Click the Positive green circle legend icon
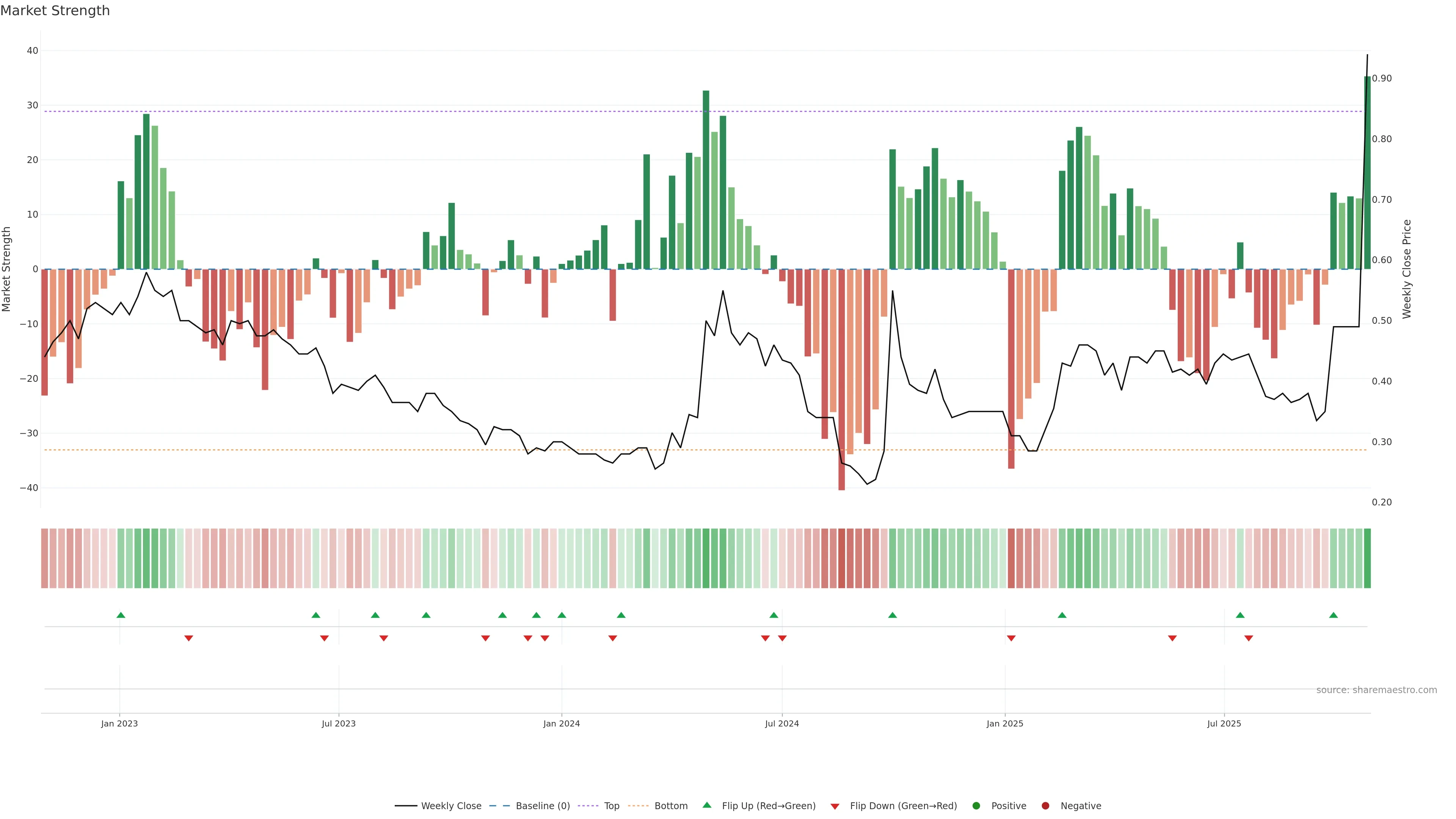1456x819 pixels. coord(976,806)
